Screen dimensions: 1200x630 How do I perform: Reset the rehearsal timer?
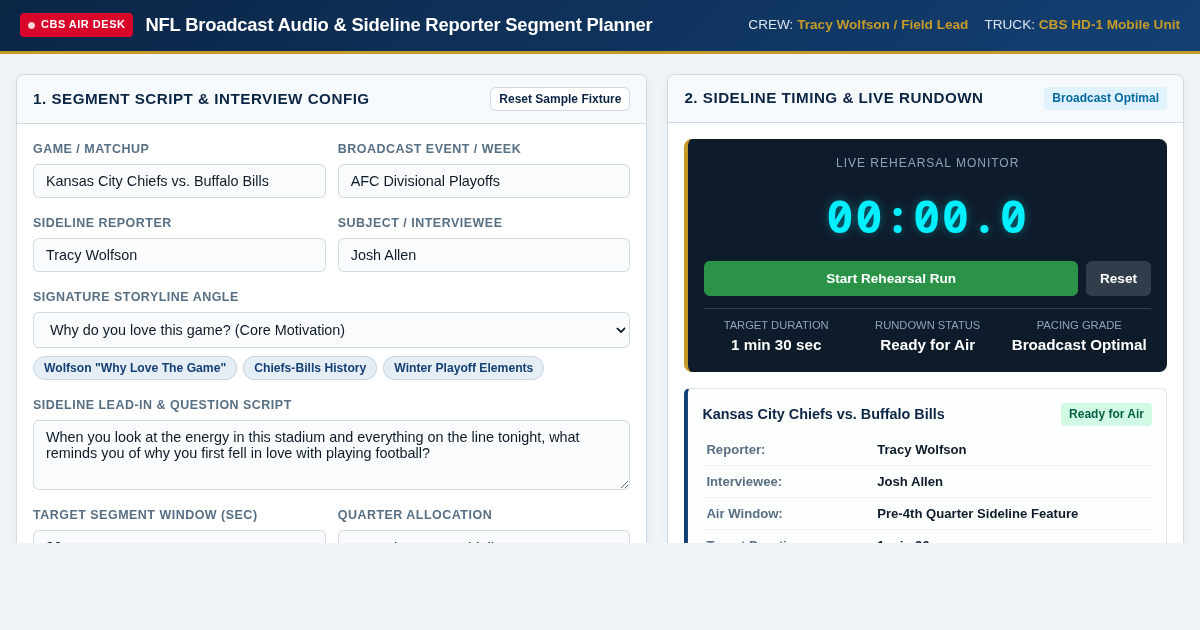[x=1118, y=278]
